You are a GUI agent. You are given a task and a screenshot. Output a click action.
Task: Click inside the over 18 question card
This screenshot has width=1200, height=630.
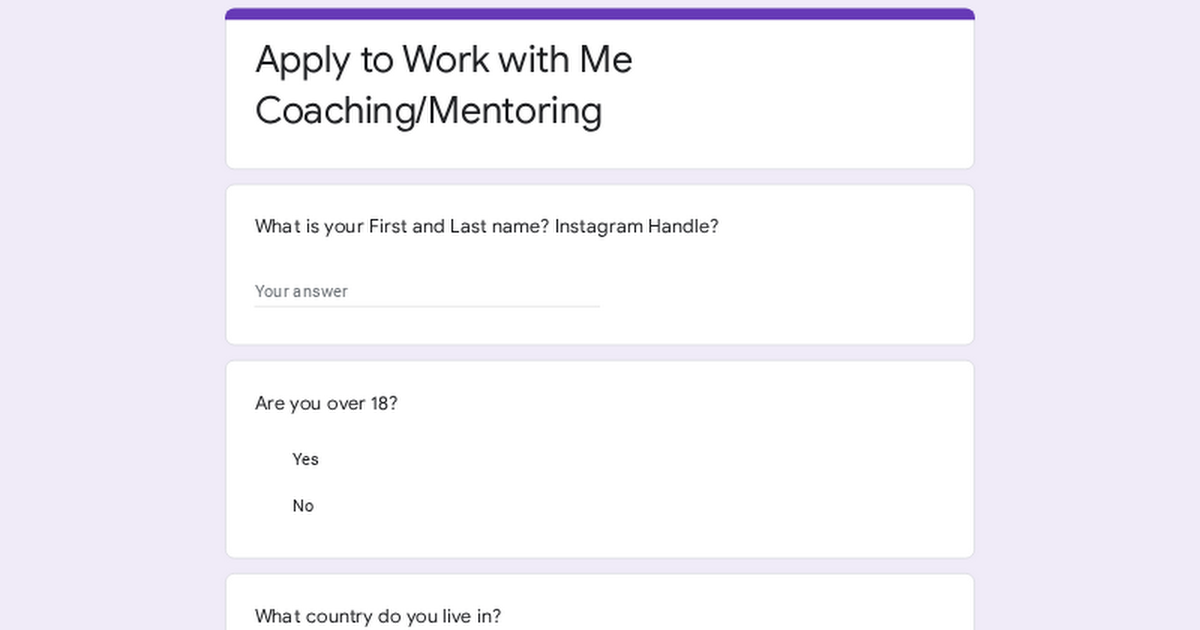click(700, 458)
